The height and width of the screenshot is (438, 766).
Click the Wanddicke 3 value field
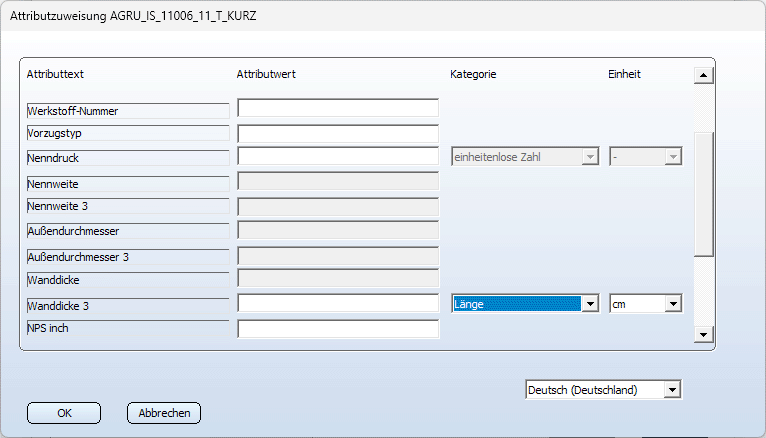(338, 303)
